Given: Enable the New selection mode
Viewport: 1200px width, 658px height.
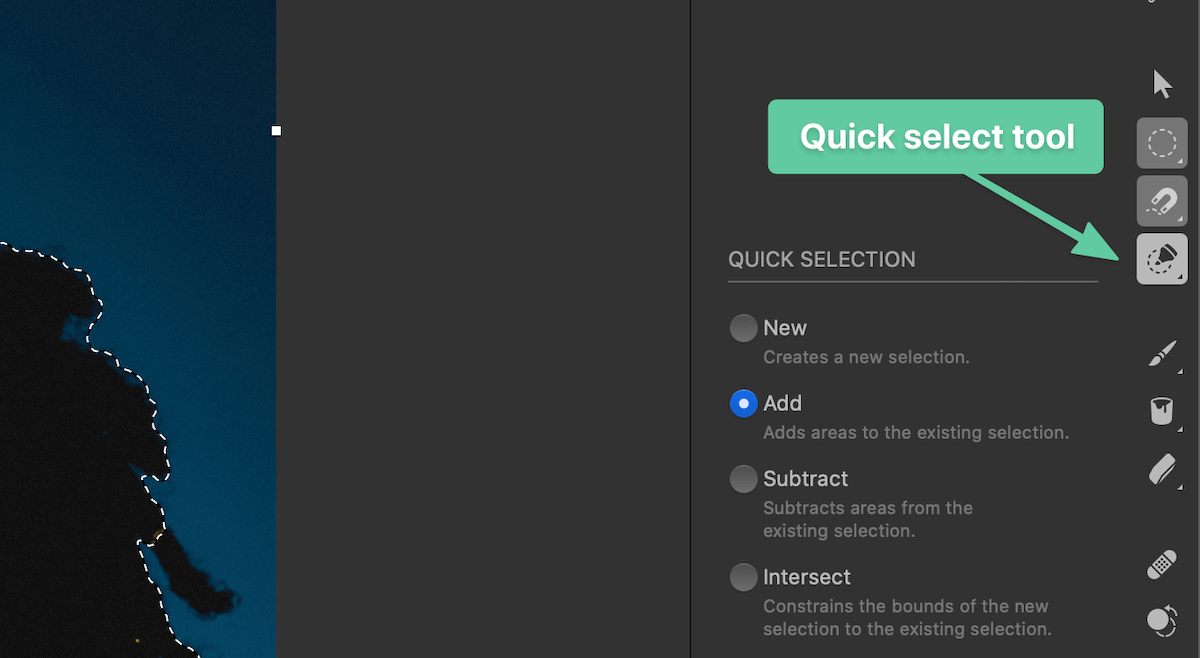Looking at the screenshot, I should point(743,327).
